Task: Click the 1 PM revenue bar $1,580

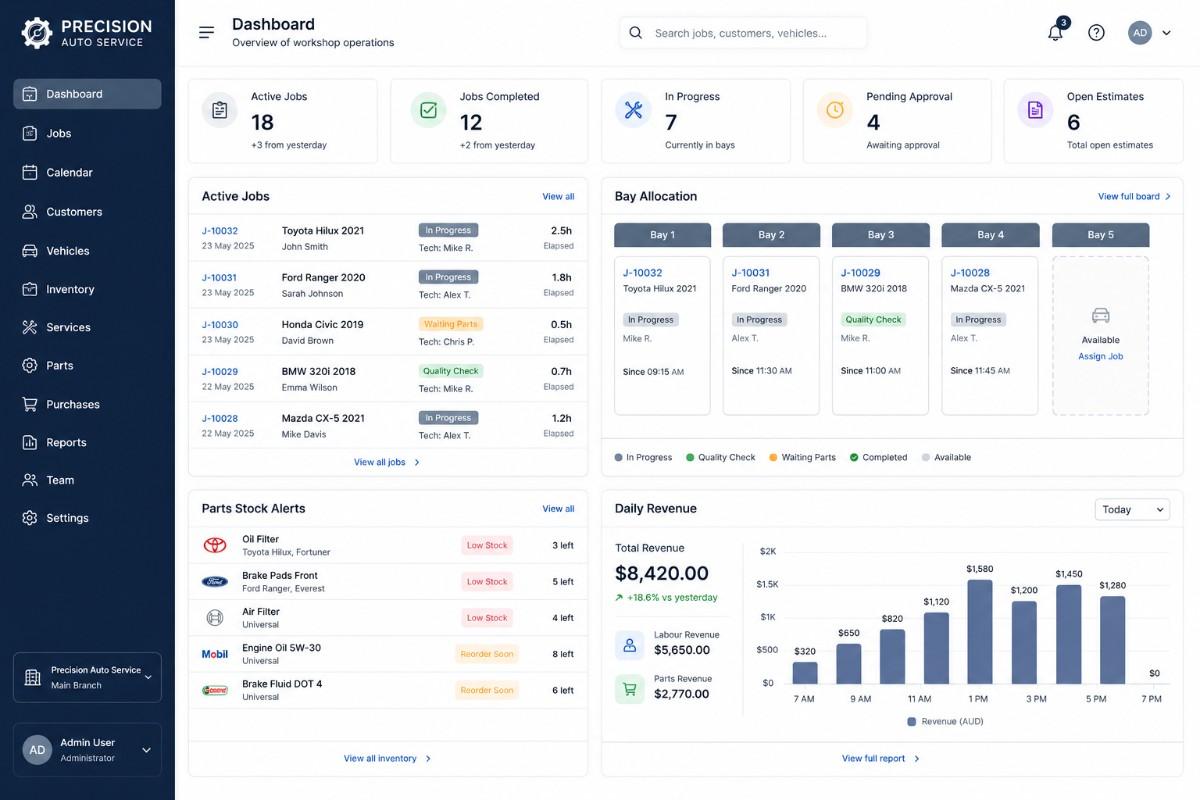Action: (980, 632)
